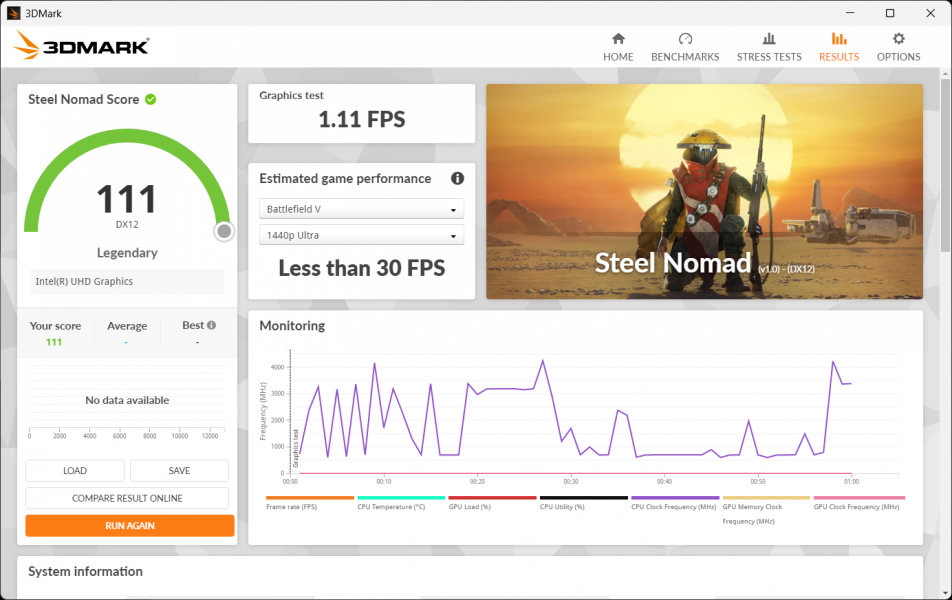
Task: Click COMPARE RESULT ONLINE button
Action: coord(127,498)
